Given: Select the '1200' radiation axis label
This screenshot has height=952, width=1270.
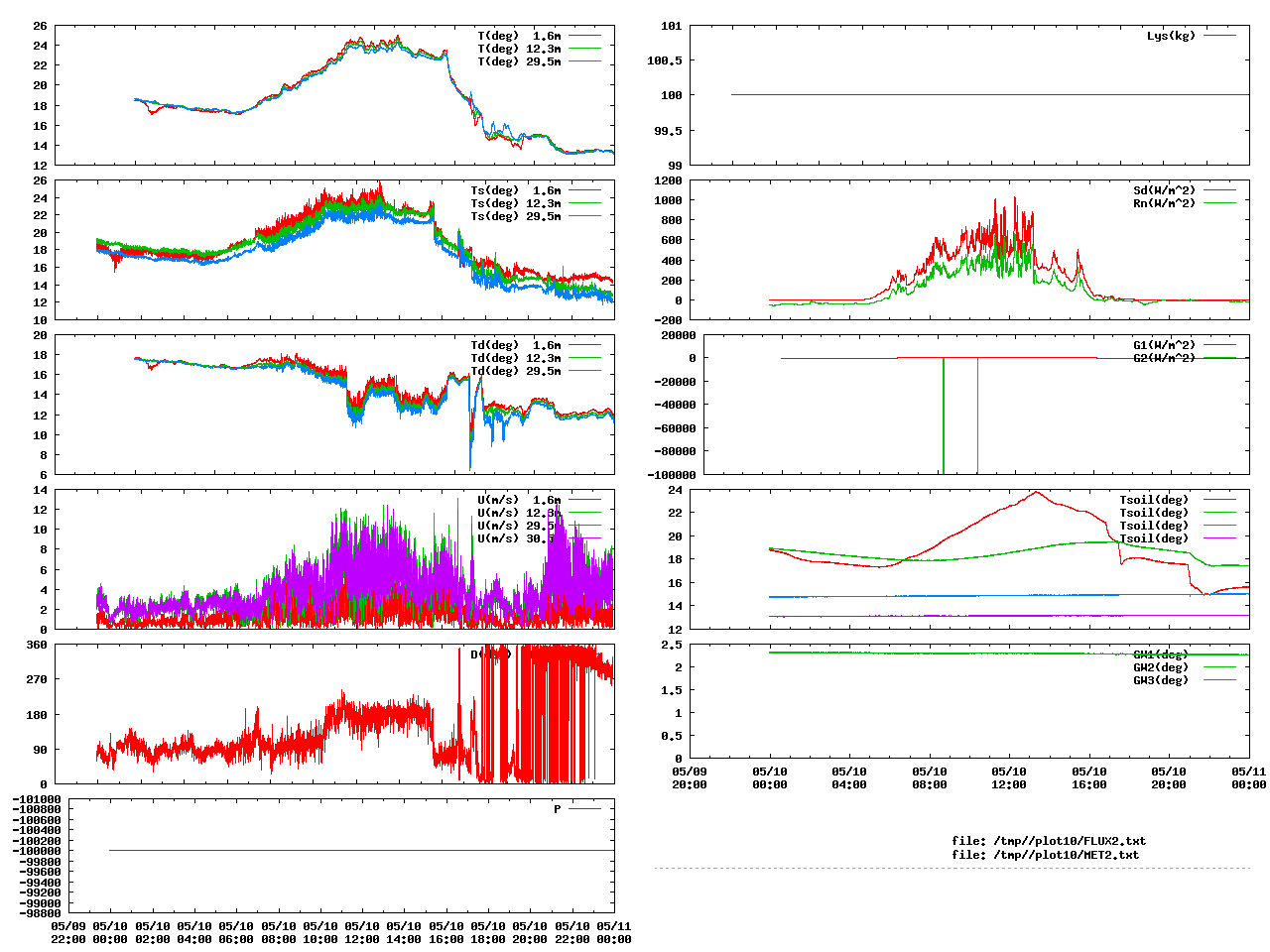Looking at the screenshot, I should pos(668,180).
